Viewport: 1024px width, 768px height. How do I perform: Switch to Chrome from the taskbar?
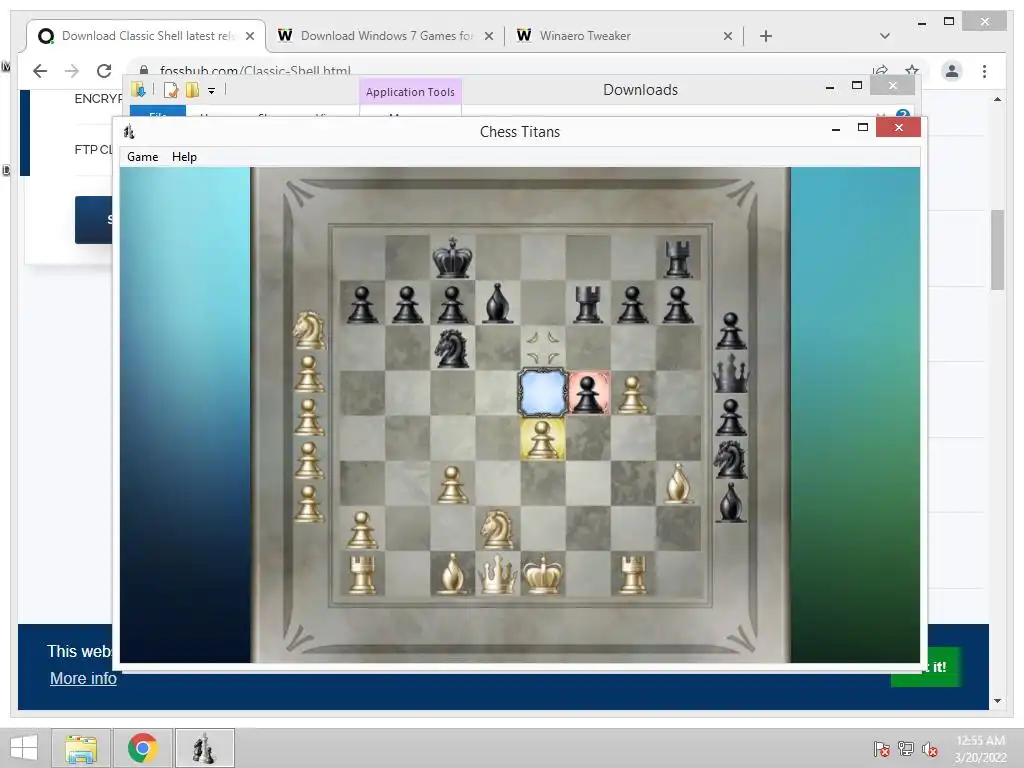[x=142, y=748]
